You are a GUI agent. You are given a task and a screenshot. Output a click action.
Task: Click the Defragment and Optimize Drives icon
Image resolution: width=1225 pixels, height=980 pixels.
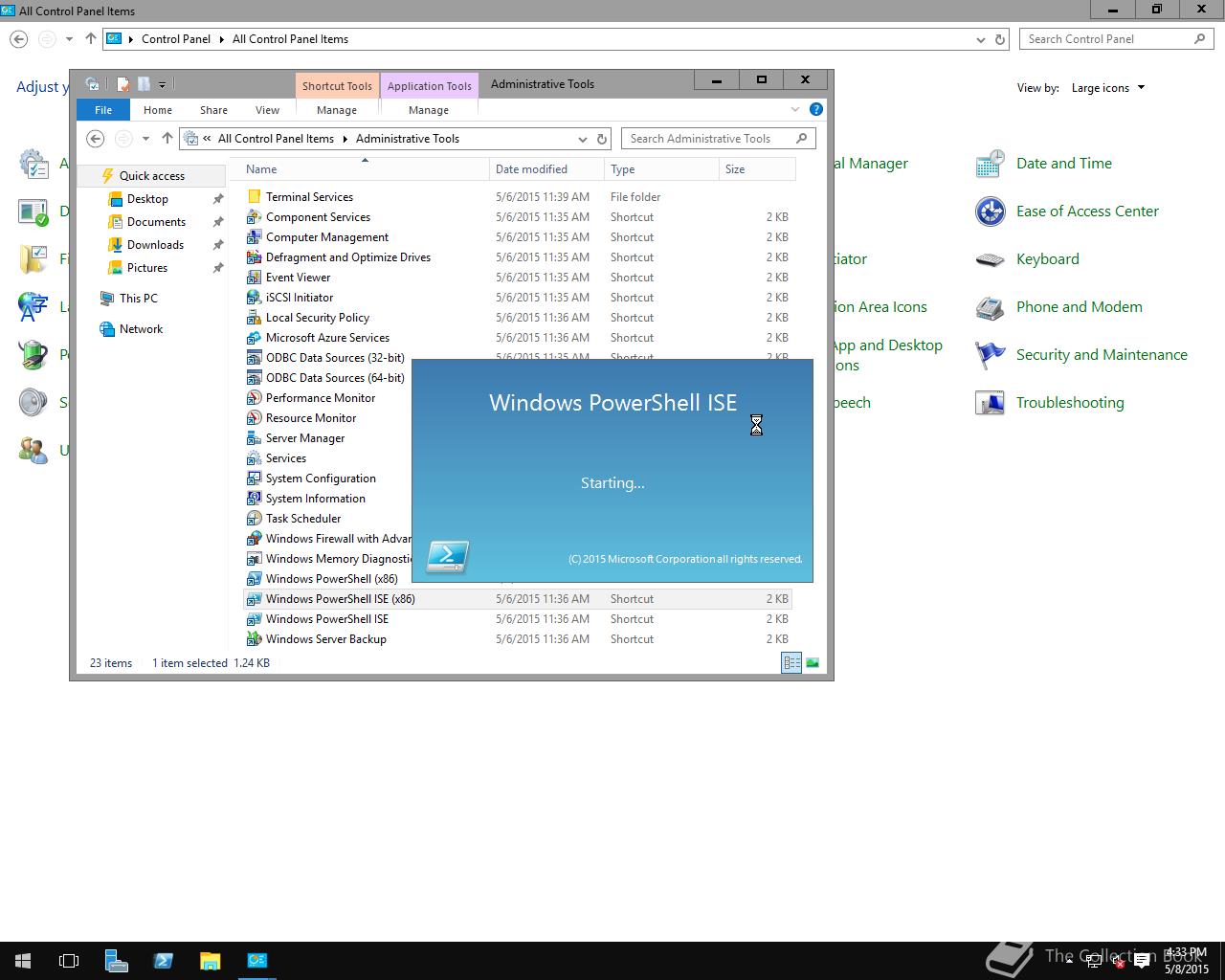click(254, 257)
